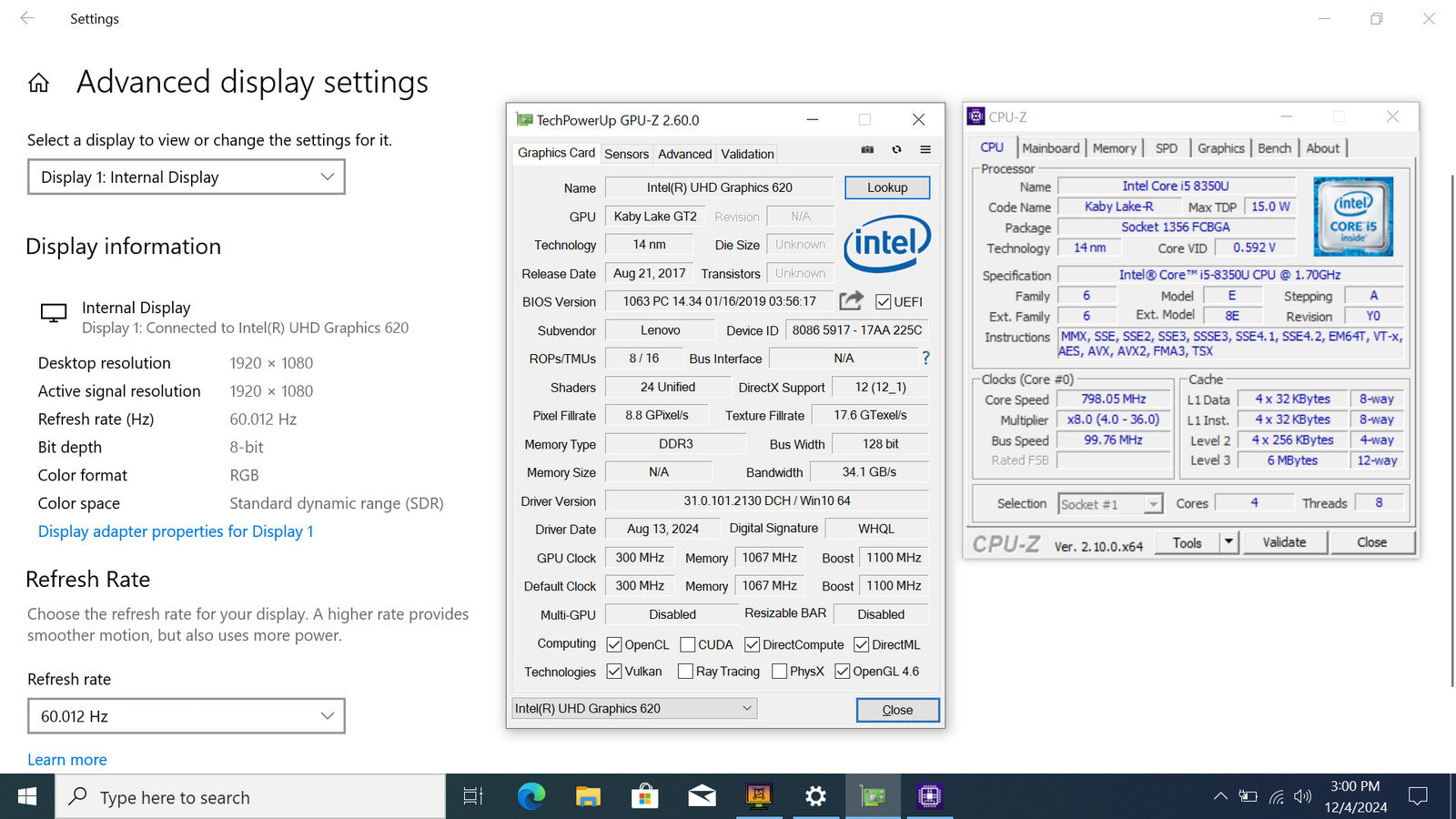This screenshot has width=1456, height=819.
Task: Switch to the Validation tab in GPU-Z
Action: click(x=747, y=154)
